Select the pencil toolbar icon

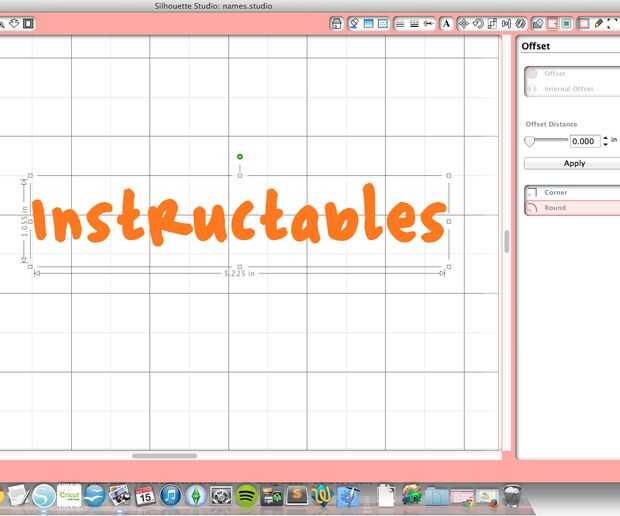coord(598,24)
